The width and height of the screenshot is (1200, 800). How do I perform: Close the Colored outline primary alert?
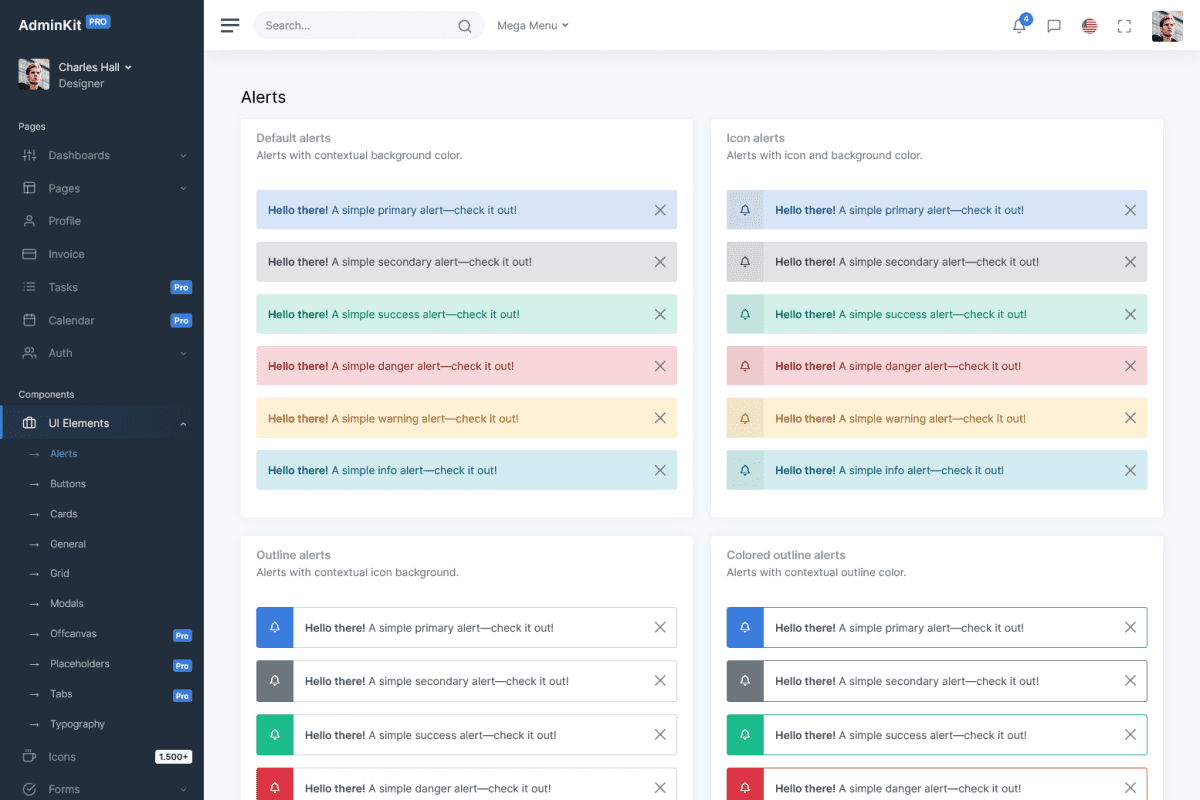click(1130, 628)
